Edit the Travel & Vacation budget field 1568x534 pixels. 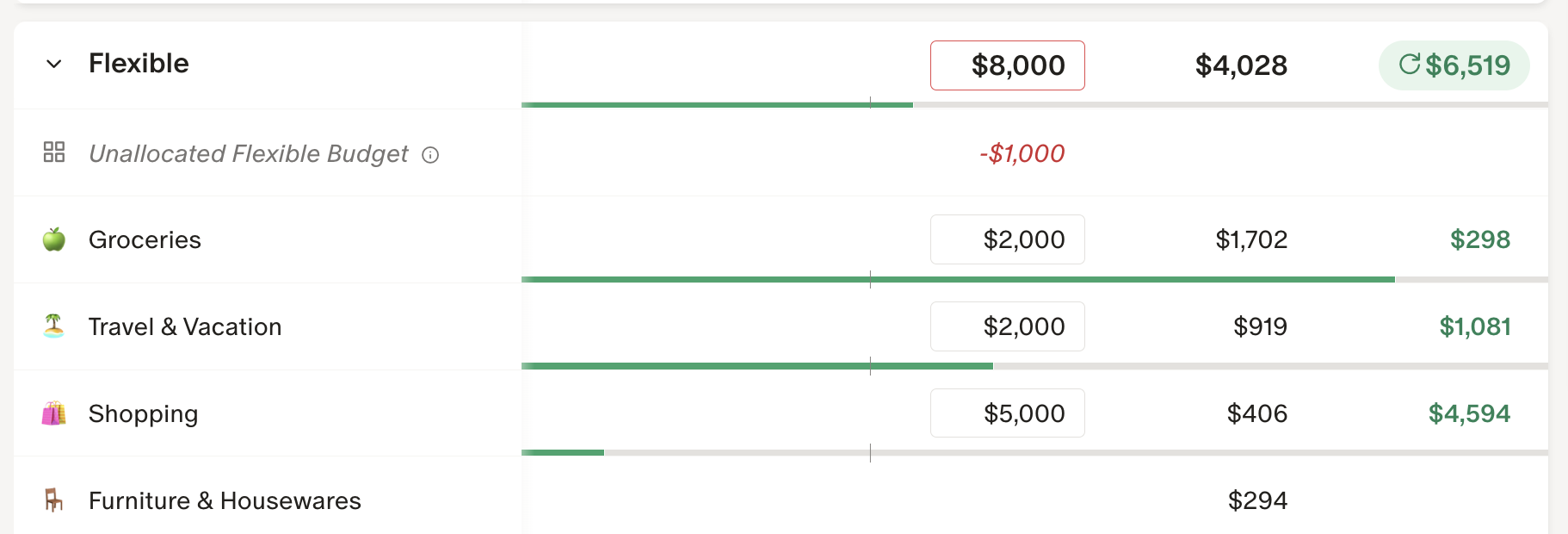1007,326
